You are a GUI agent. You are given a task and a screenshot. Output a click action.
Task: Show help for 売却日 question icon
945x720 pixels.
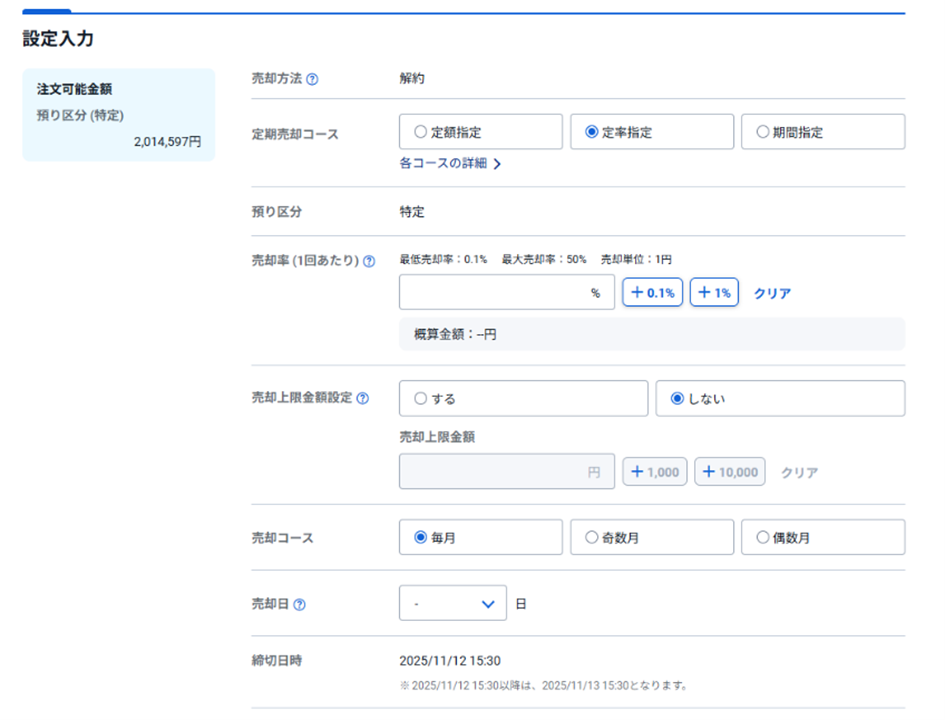tap(299, 604)
